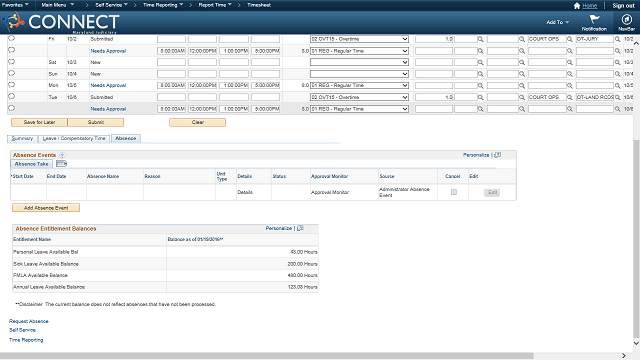Screen dimensions: 640x360
Task: Open the empty time code dropdown for Sun 10/4
Action: [359, 74]
